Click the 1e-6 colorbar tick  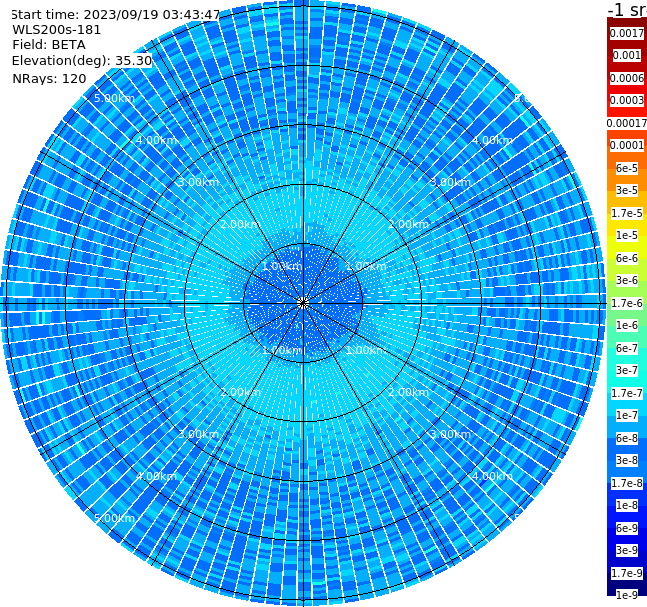coord(627,325)
